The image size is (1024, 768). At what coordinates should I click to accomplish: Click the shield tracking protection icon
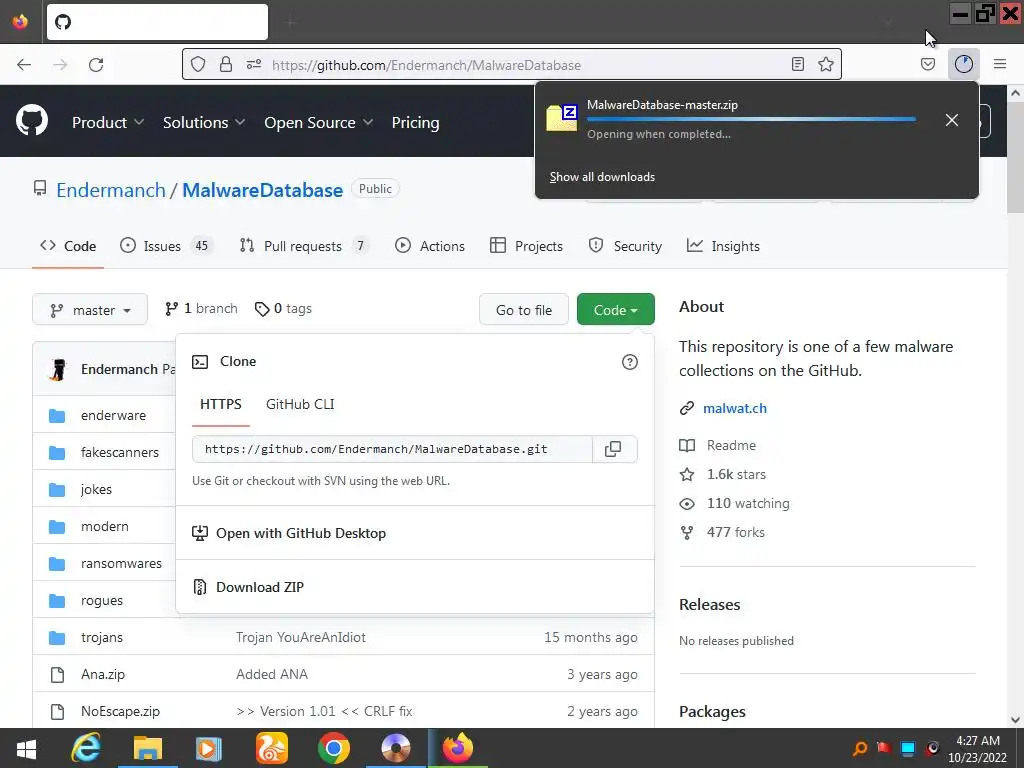pyautogui.click(x=198, y=64)
